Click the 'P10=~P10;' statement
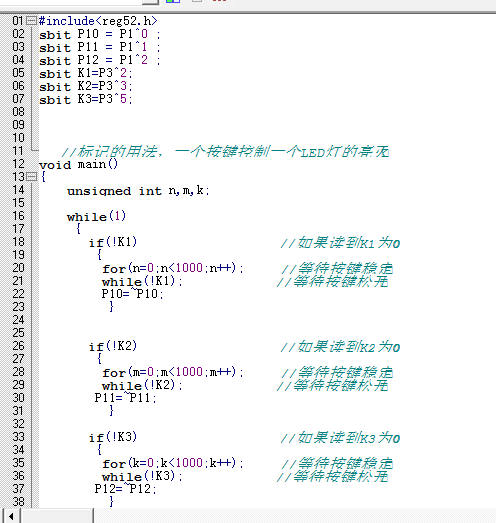496x523 pixels. (132, 294)
